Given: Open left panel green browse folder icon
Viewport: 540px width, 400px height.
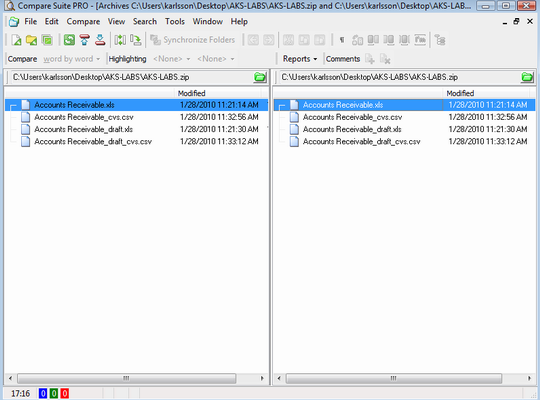Looking at the screenshot, I should pyautogui.click(x=260, y=77).
